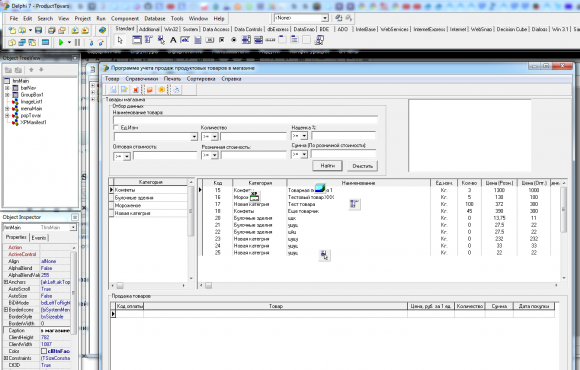Image resolution: width=580 pixels, height=370 pixels.
Task: Click the Save icon in Delphi toolbar
Action: pos(38,30)
